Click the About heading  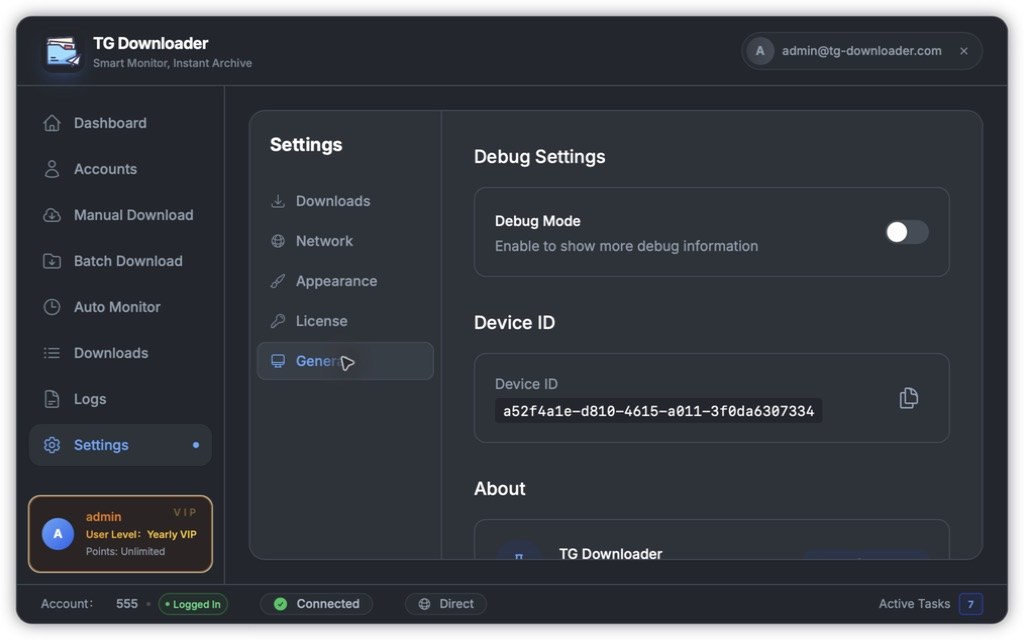point(500,488)
